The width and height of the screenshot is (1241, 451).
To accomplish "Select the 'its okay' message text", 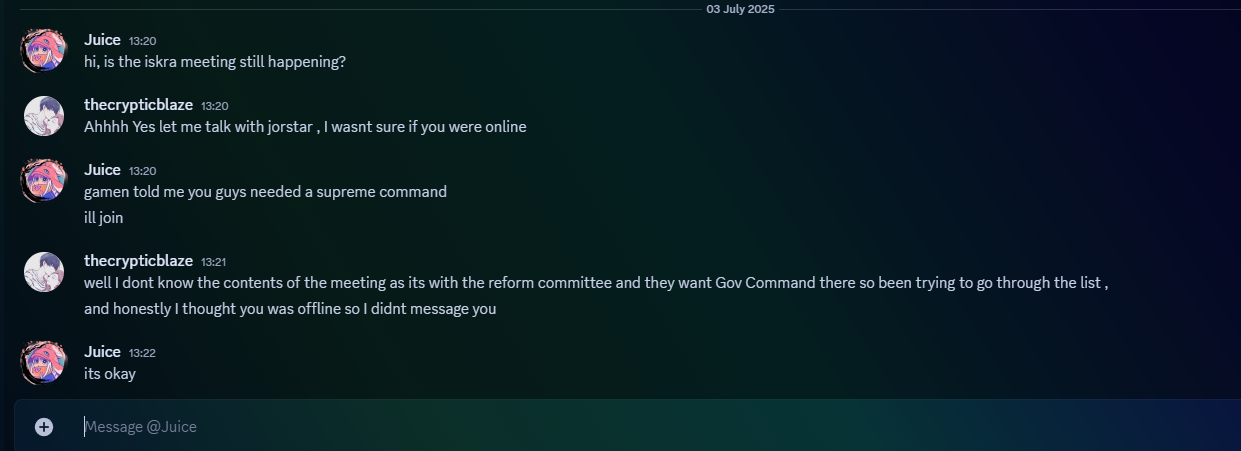I will 110,374.
